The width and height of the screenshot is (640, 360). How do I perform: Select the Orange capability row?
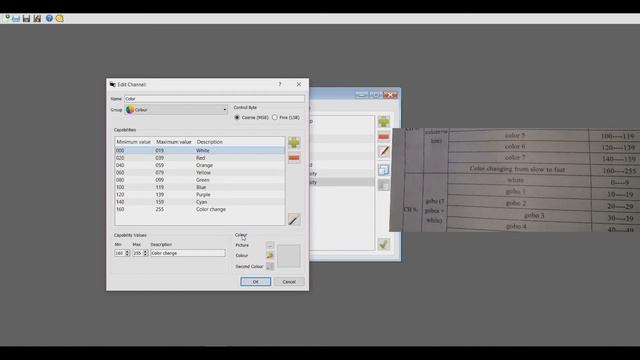[x=200, y=165]
